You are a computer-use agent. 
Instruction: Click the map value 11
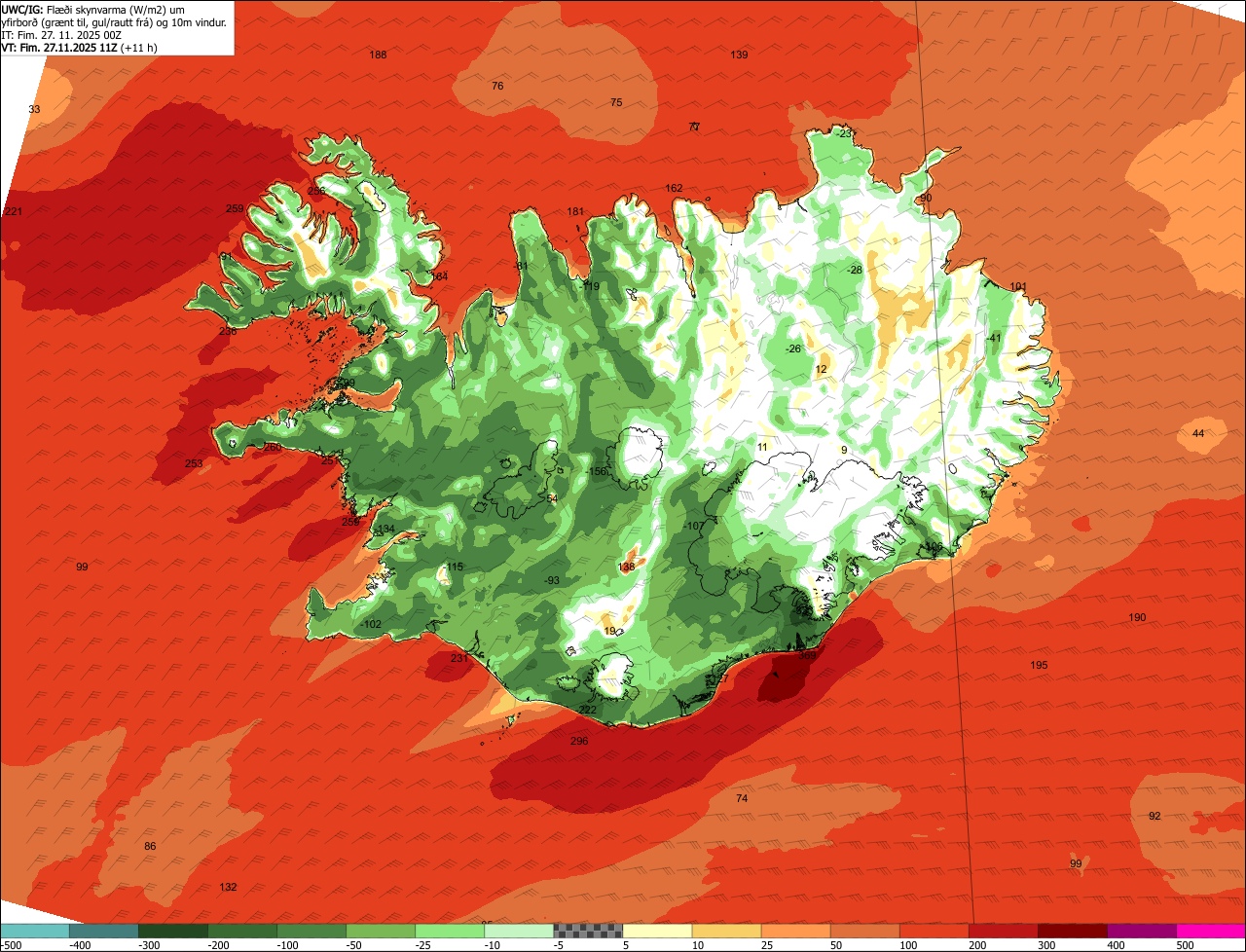tap(762, 447)
